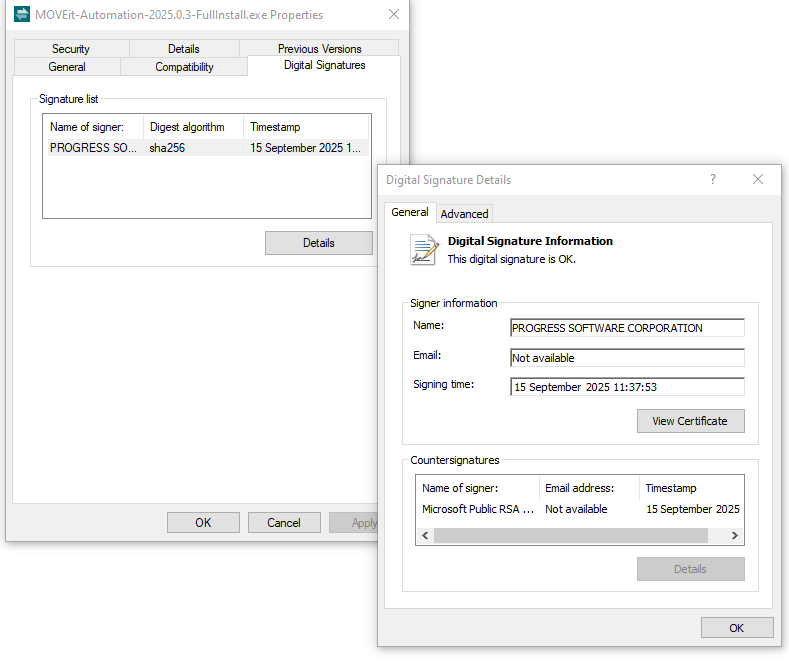Click the View Certificate button
789x665 pixels.
(690, 421)
